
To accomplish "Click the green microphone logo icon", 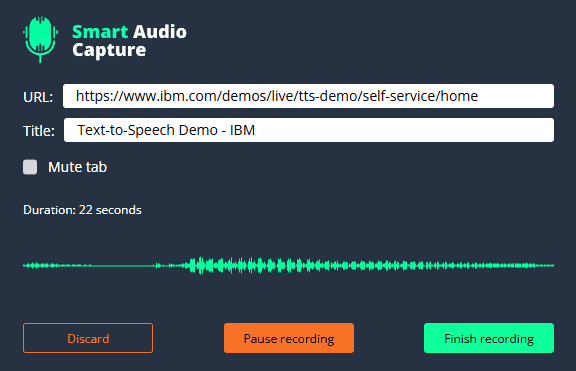I will coord(40,39).
